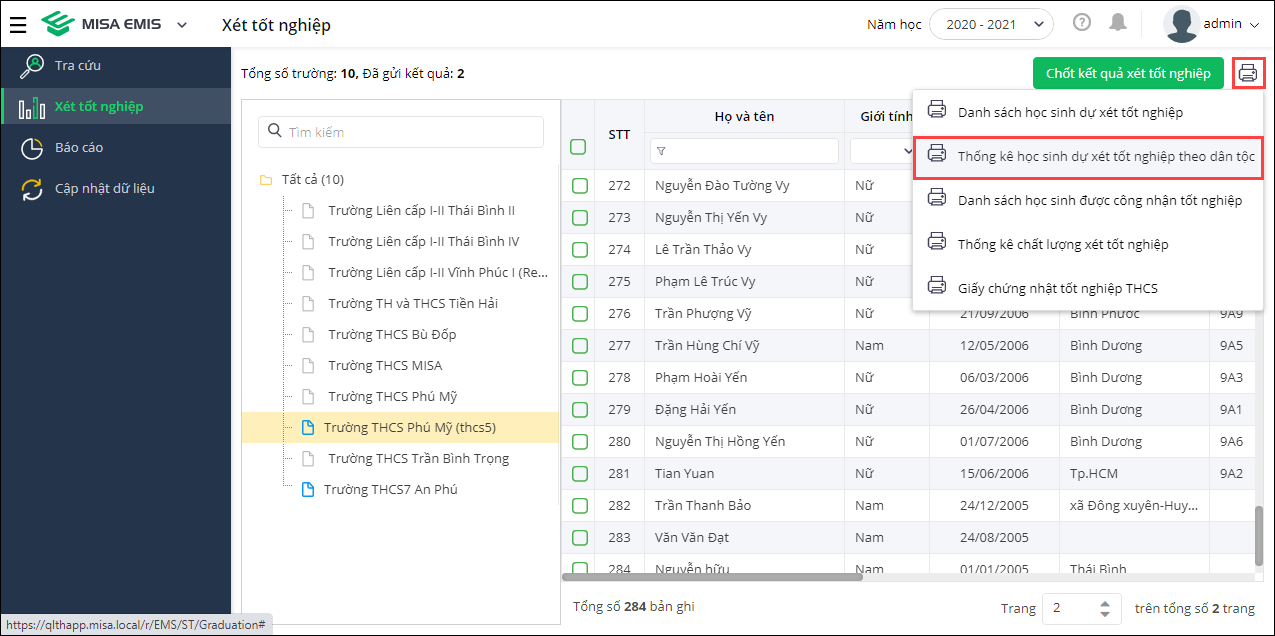Screen dimensions: 1275x636
Task: Open the hamburger main menu
Action: [x=18, y=25]
